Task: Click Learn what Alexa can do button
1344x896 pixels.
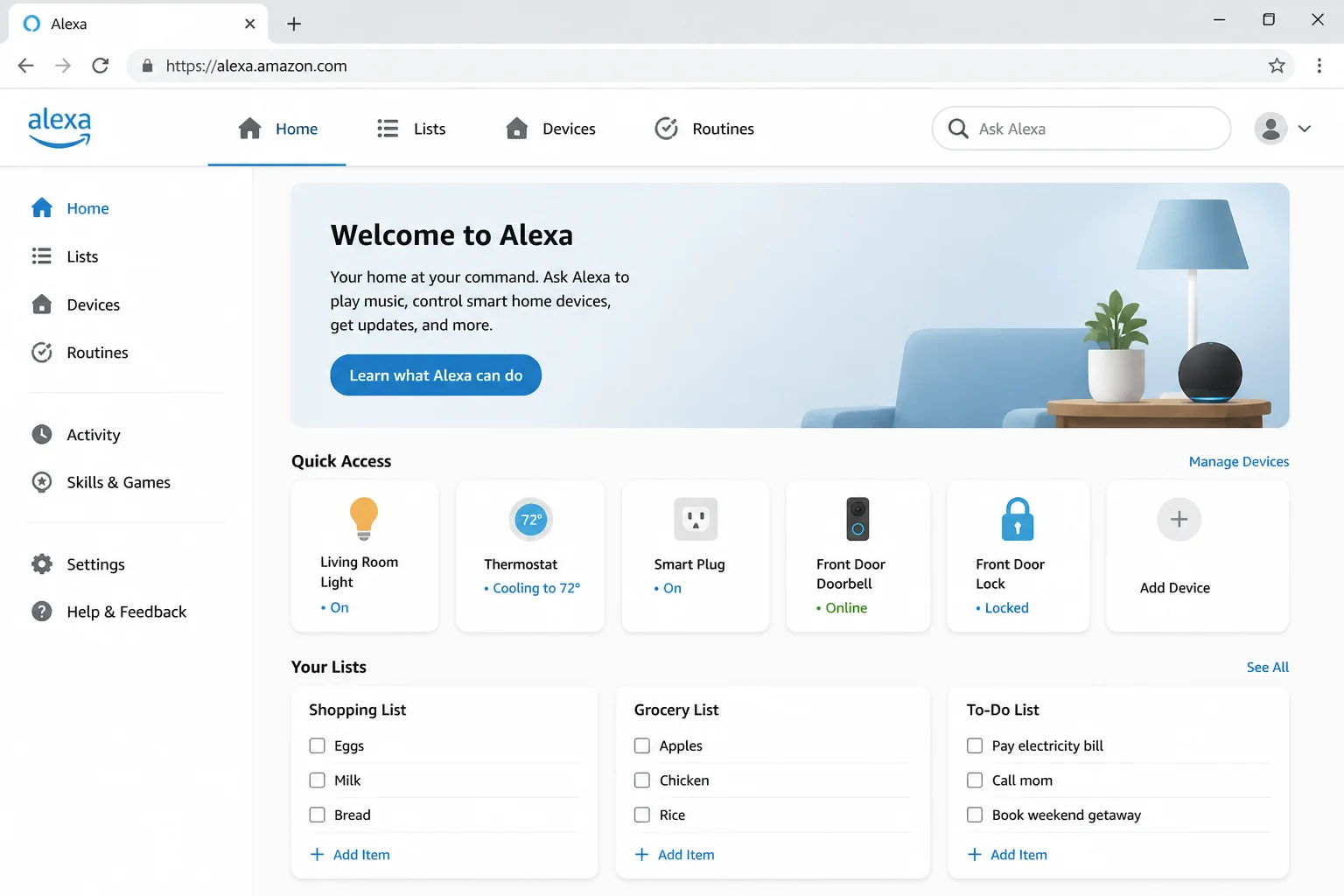Action: tap(436, 375)
